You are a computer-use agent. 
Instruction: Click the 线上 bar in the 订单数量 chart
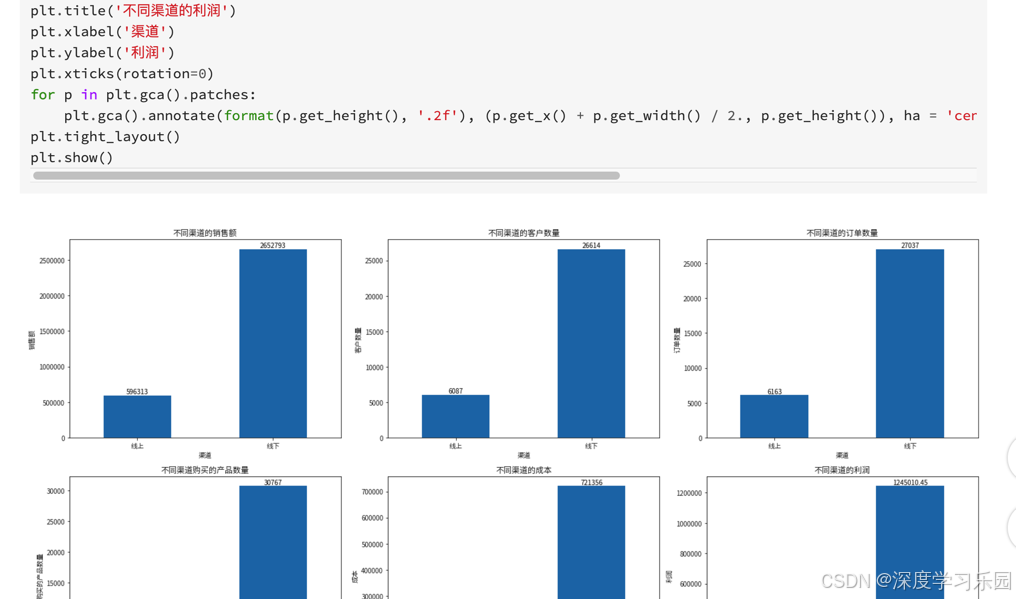tap(774, 417)
